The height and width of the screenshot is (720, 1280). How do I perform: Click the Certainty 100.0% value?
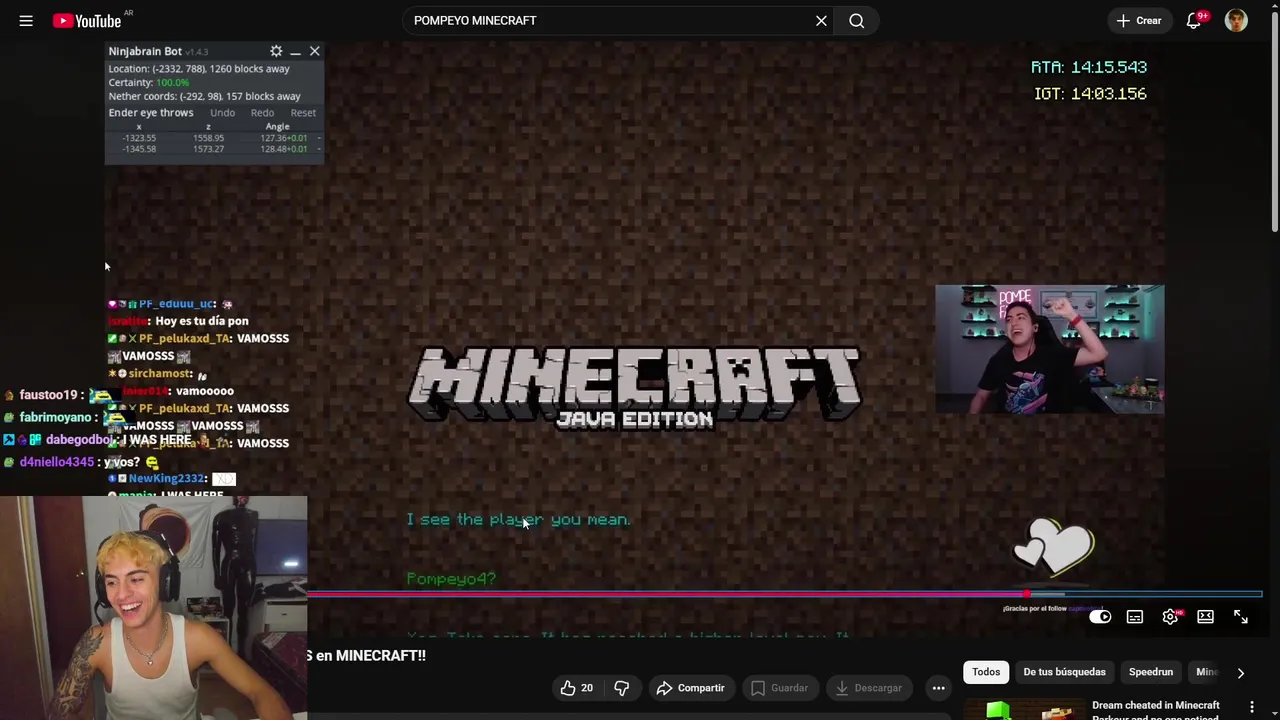tap(172, 83)
